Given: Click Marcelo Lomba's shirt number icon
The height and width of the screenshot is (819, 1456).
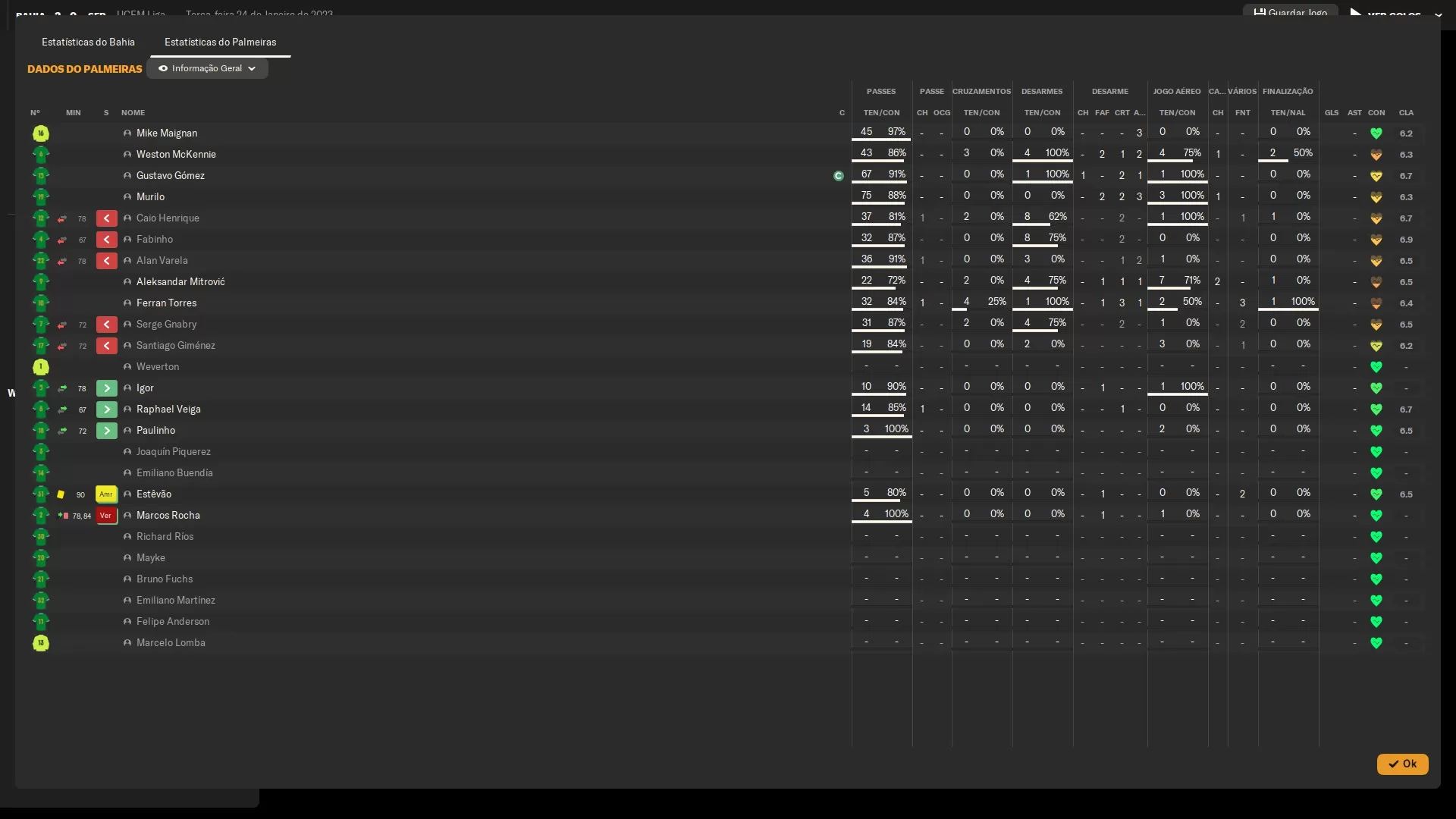Looking at the screenshot, I should [x=41, y=643].
